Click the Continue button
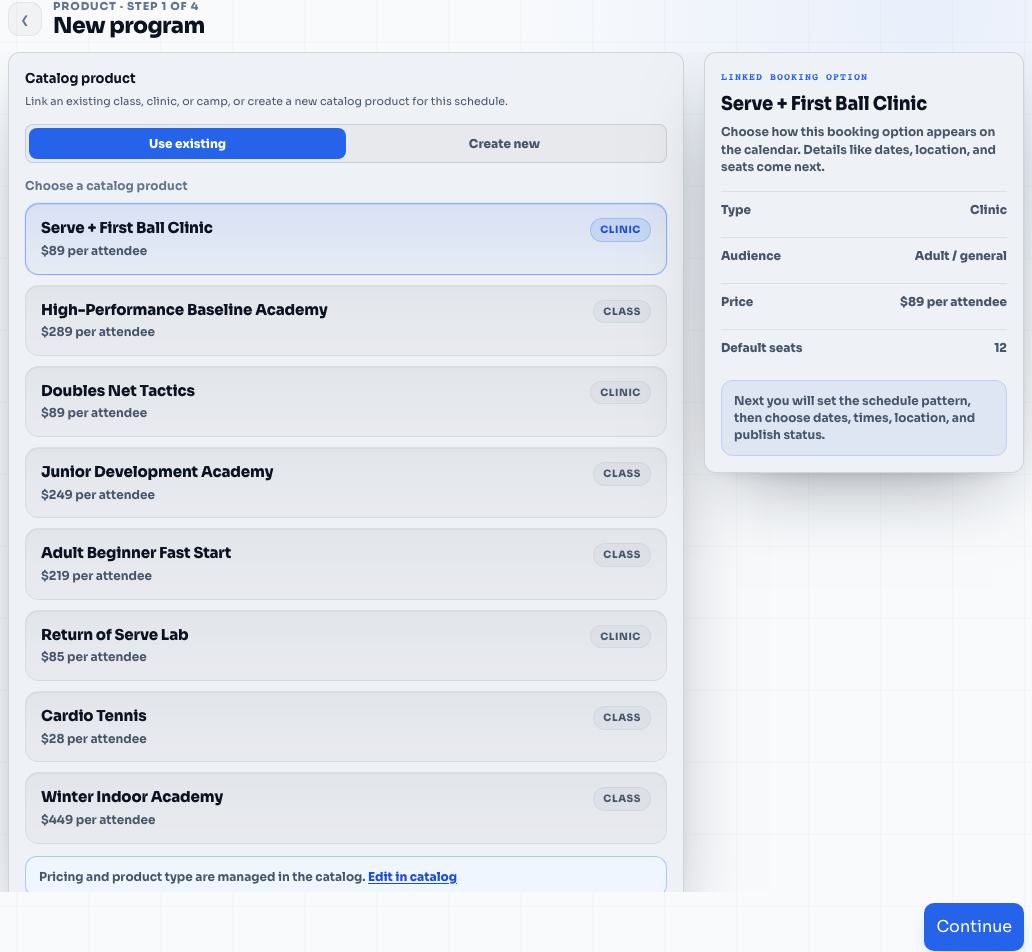The height and width of the screenshot is (952, 1032). coord(973,926)
